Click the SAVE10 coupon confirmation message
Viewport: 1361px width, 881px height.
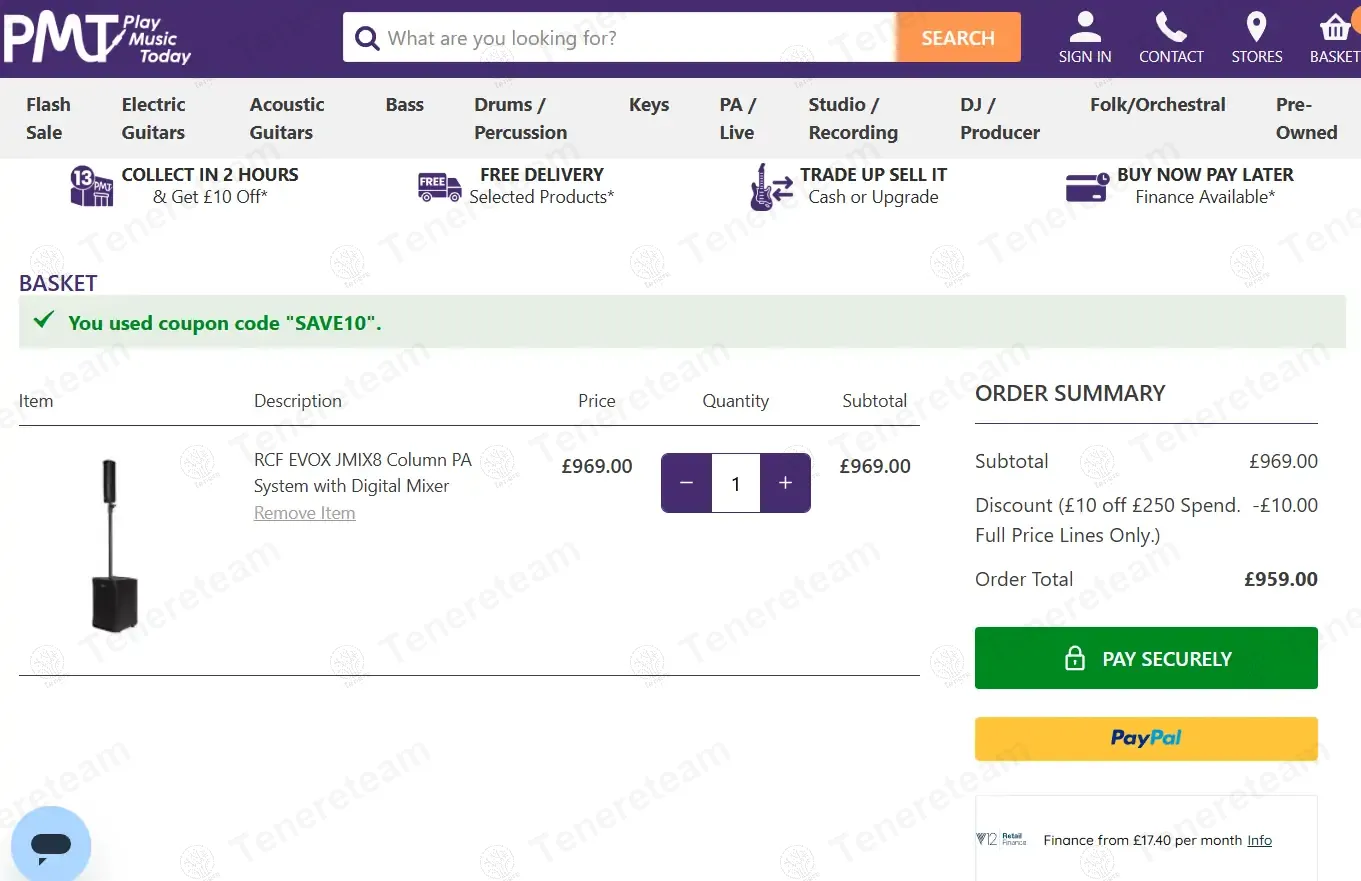click(x=225, y=323)
